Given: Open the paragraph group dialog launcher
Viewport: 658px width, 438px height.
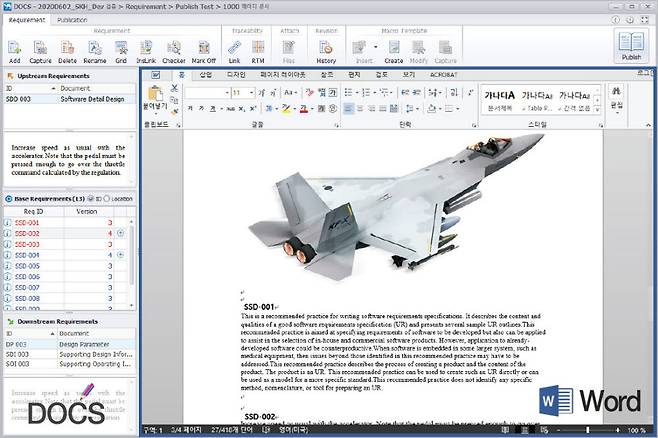Looking at the screenshot, I should click(474, 125).
